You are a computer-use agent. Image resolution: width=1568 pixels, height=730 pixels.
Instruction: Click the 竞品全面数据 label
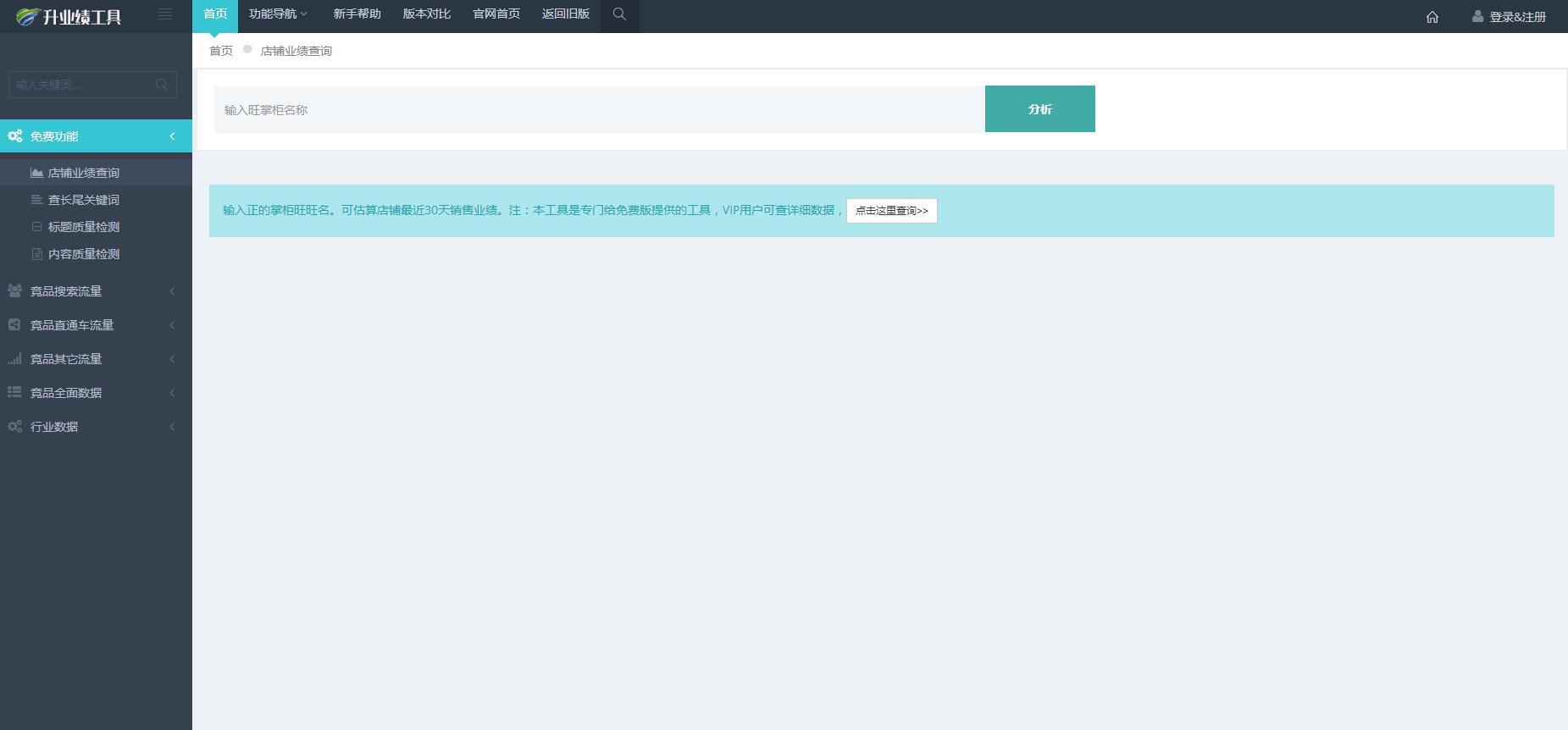tap(66, 393)
